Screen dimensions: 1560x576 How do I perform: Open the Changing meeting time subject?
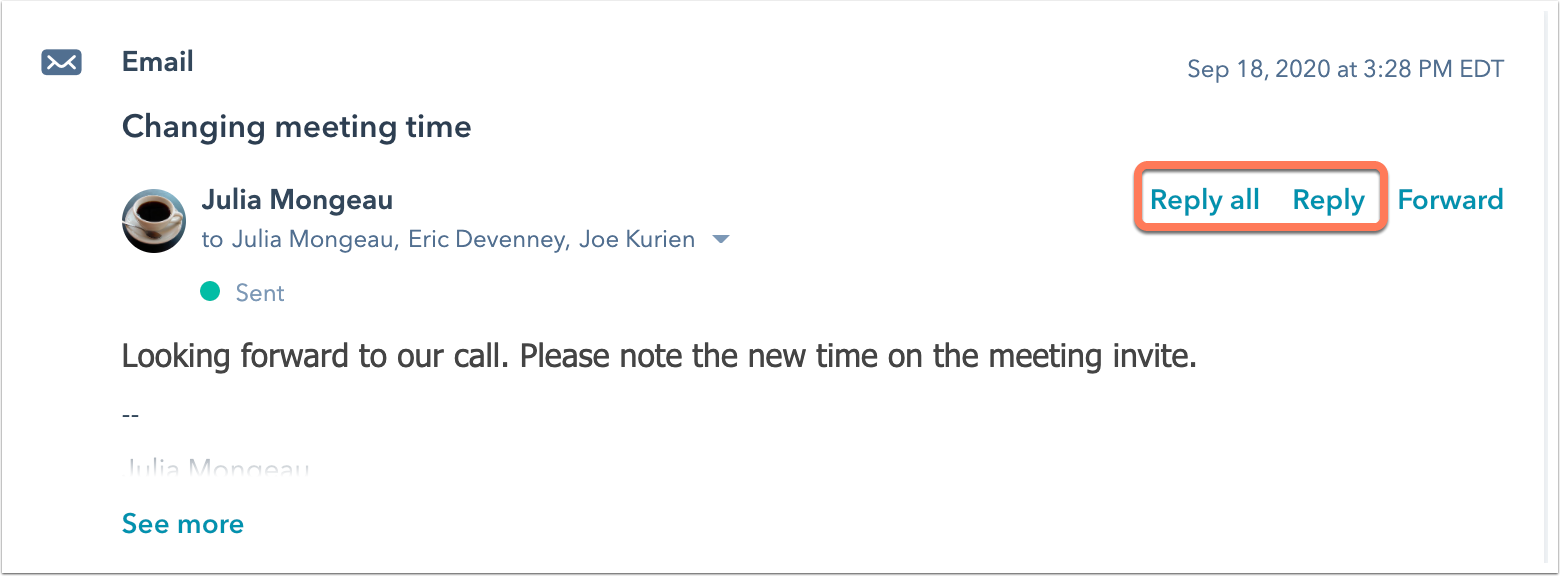[x=296, y=127]
